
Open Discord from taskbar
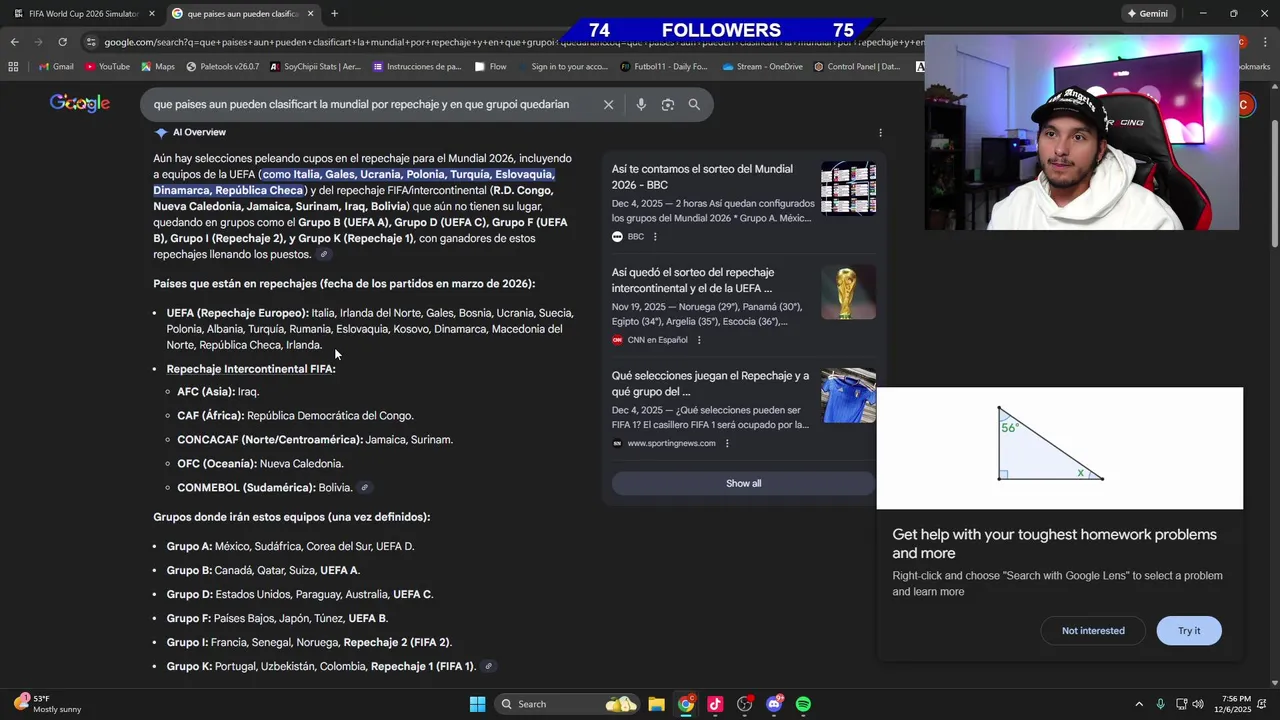tap(774, 704)
